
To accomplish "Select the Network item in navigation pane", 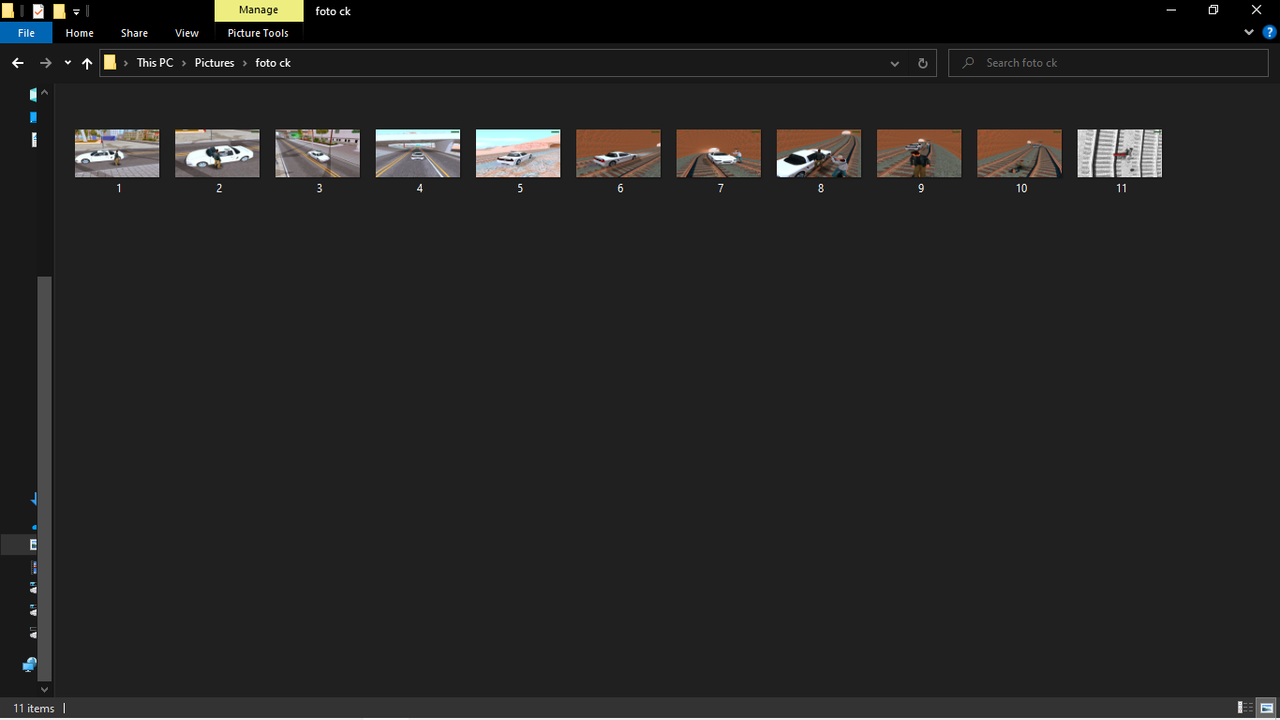I will (x=31, y=664).
